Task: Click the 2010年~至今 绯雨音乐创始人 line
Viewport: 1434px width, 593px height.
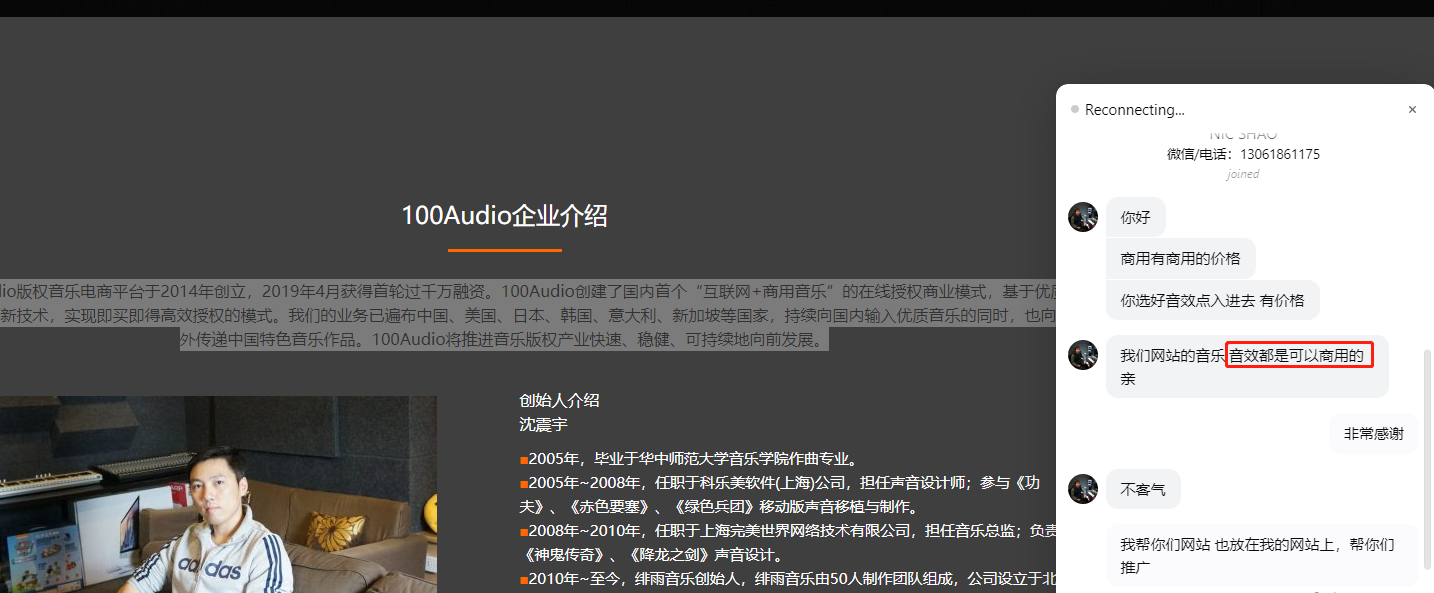Action: (x=789, y=578)
